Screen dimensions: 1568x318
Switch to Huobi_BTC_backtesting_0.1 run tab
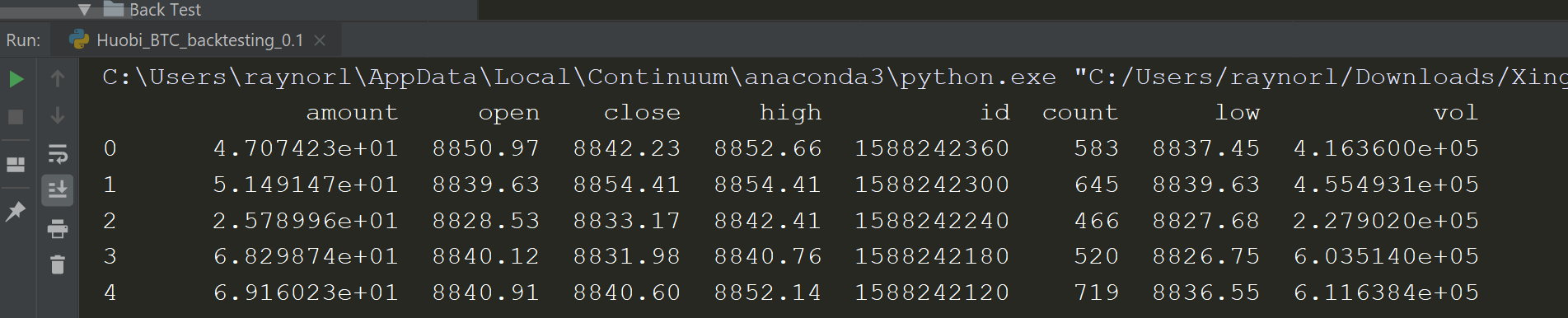[x=200, y=40]
